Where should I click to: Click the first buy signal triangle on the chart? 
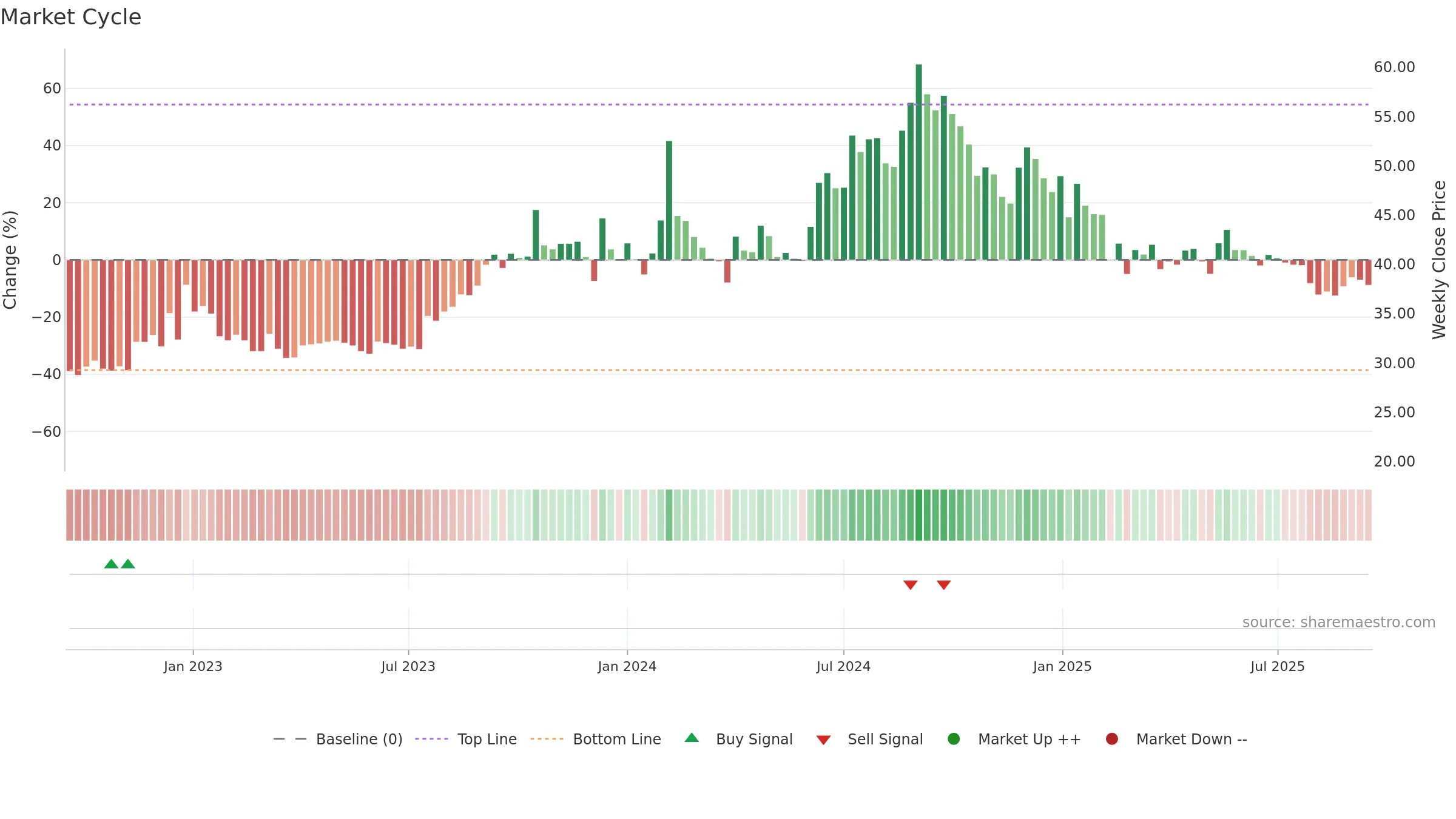(111, 564)
